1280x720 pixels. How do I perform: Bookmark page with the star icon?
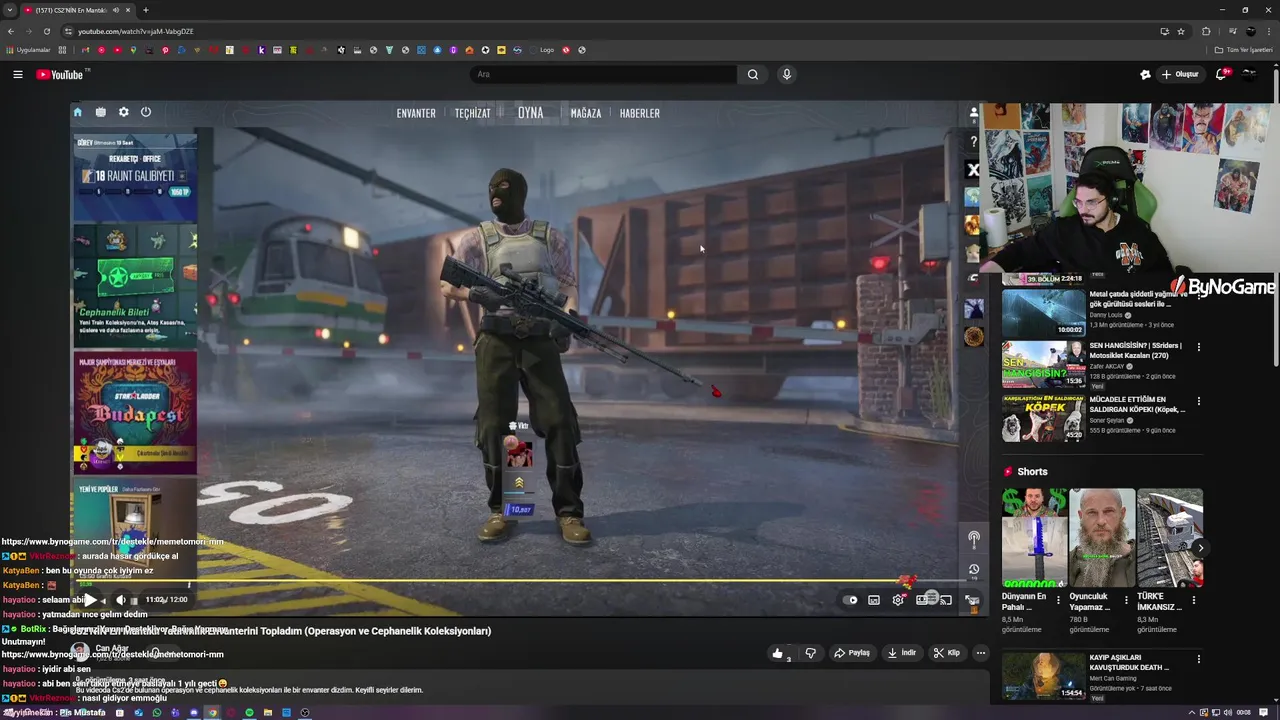[1181, 31]
